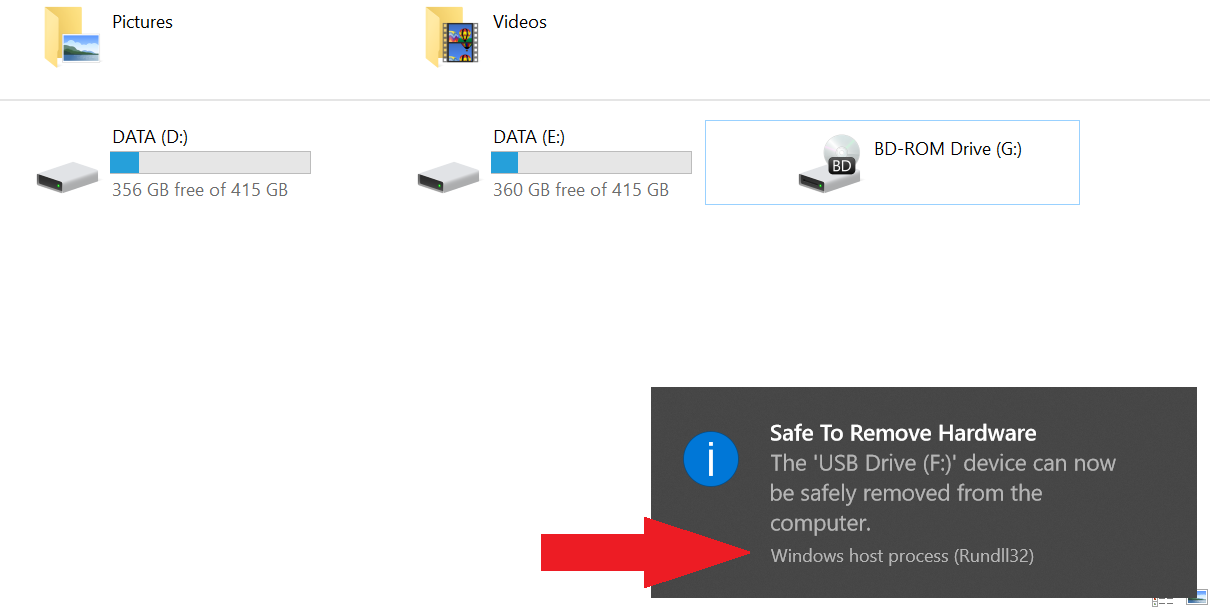The height and width of the screenshot is (614, 1219).
Task: Click the Pictures folder name
Action: click(142, 22)
